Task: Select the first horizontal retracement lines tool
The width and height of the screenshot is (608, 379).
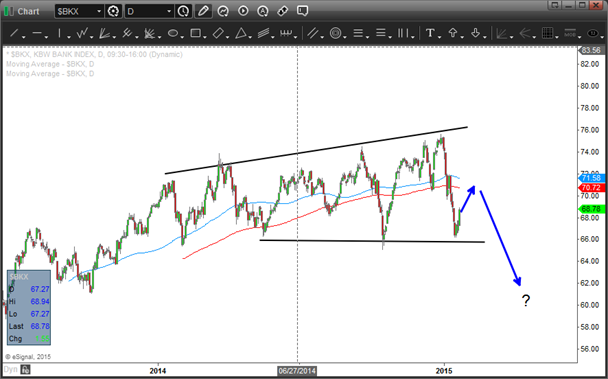Action: tap(358, 33)
